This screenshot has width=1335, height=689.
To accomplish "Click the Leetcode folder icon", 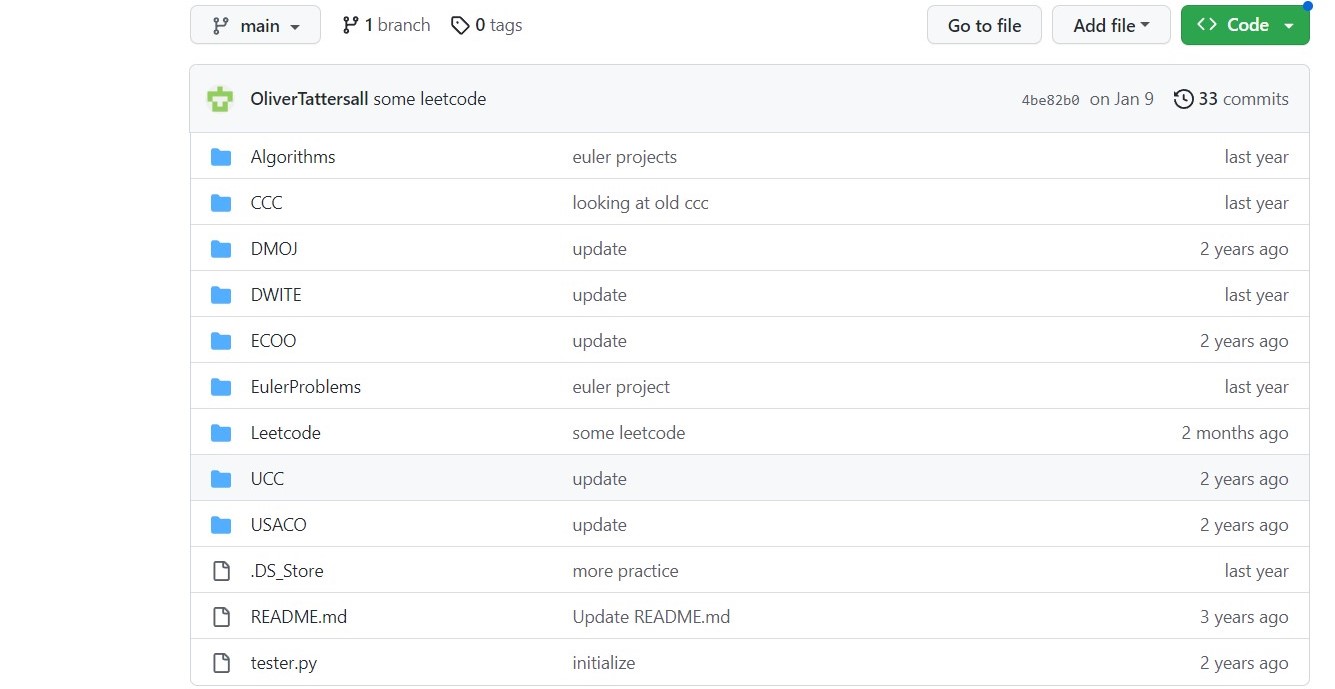I will coord(221,433).
